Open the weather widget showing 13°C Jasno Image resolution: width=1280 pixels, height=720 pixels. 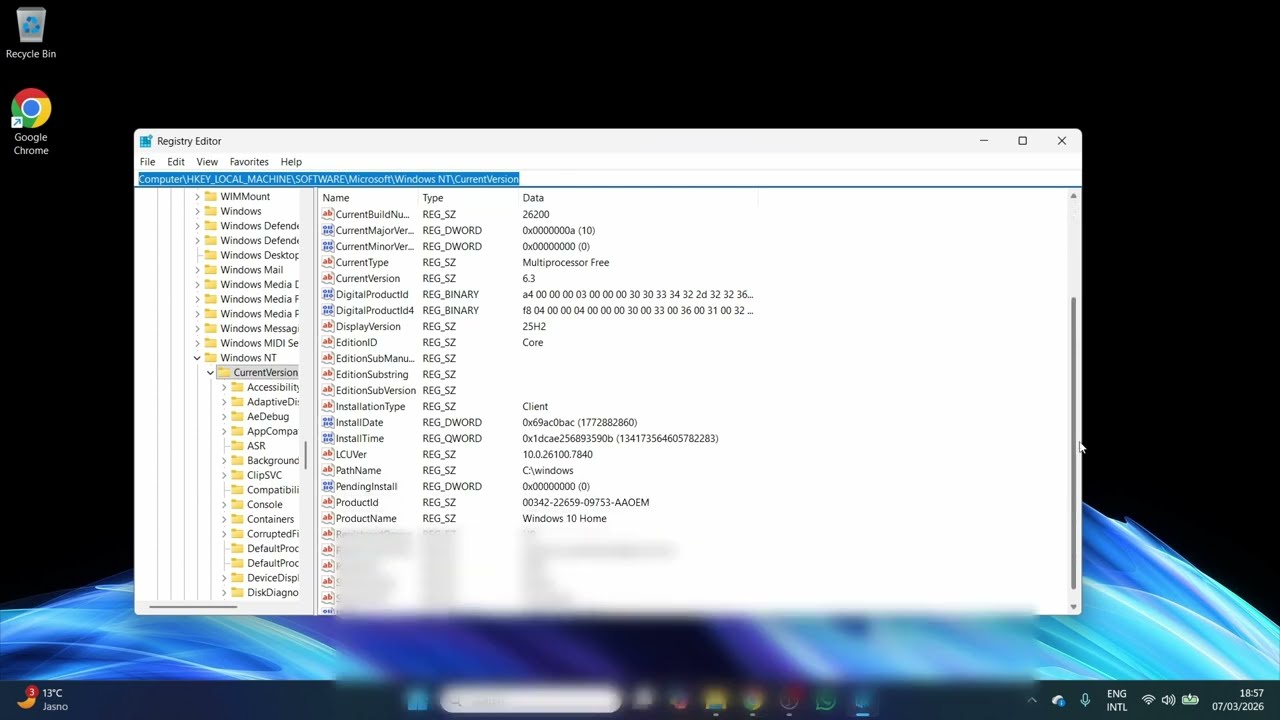coord(42,699)
